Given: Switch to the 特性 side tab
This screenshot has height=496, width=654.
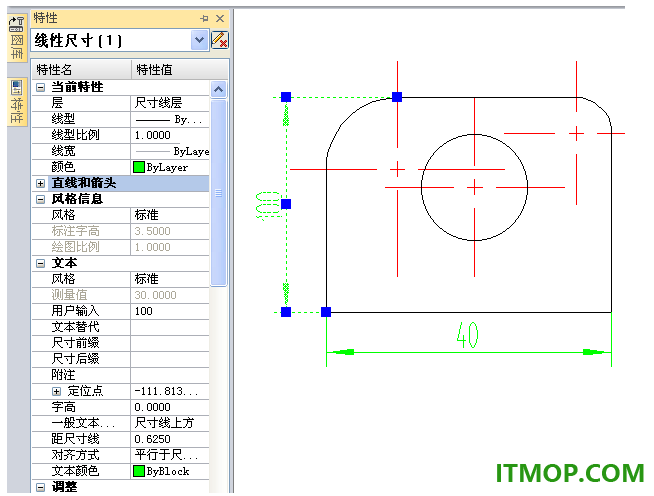Looking at the screenshot, I should pyautogui.click(x=17, y=102).
